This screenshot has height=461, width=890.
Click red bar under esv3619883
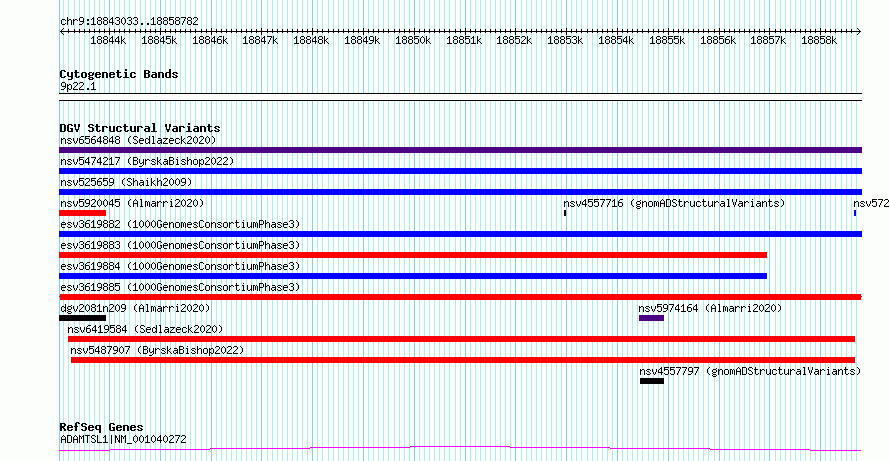click(x=413, y=255)
